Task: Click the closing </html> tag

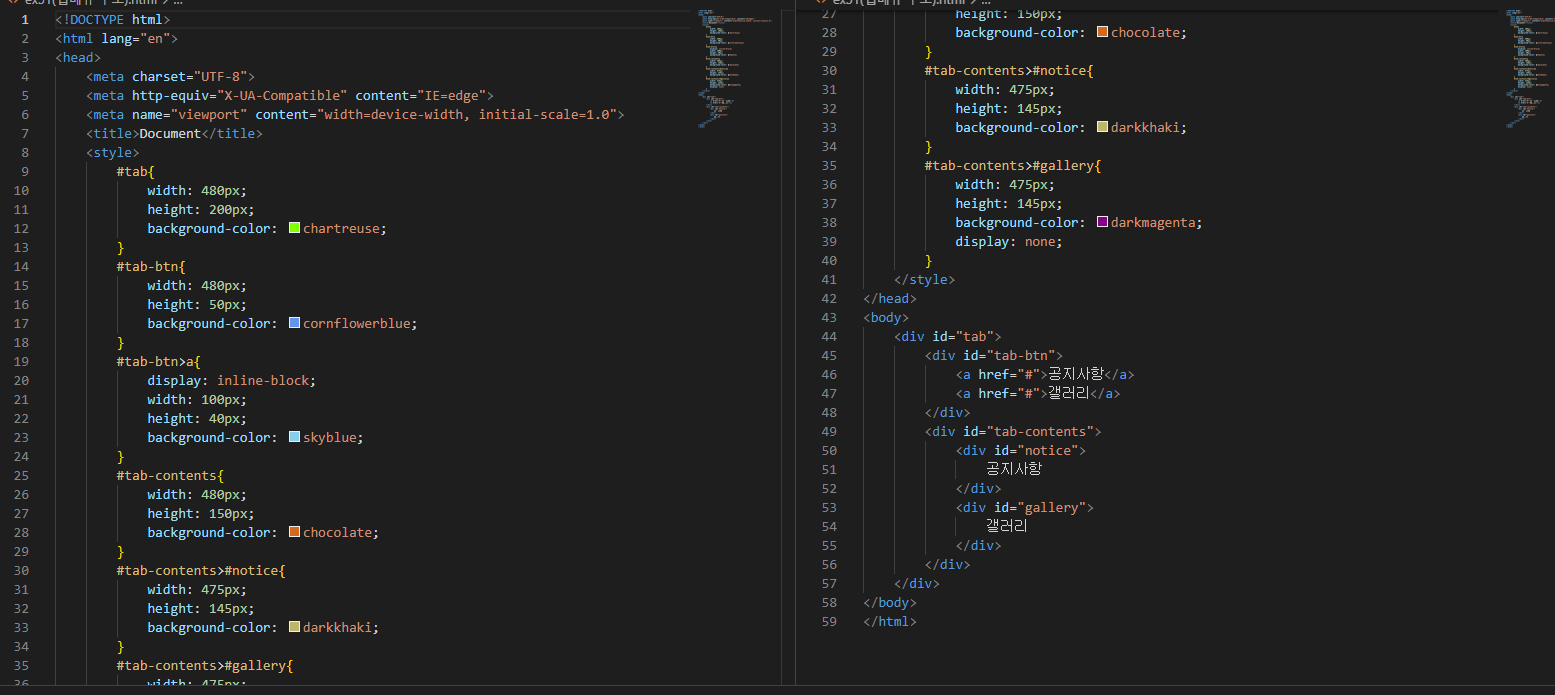Action: [890, 621]
